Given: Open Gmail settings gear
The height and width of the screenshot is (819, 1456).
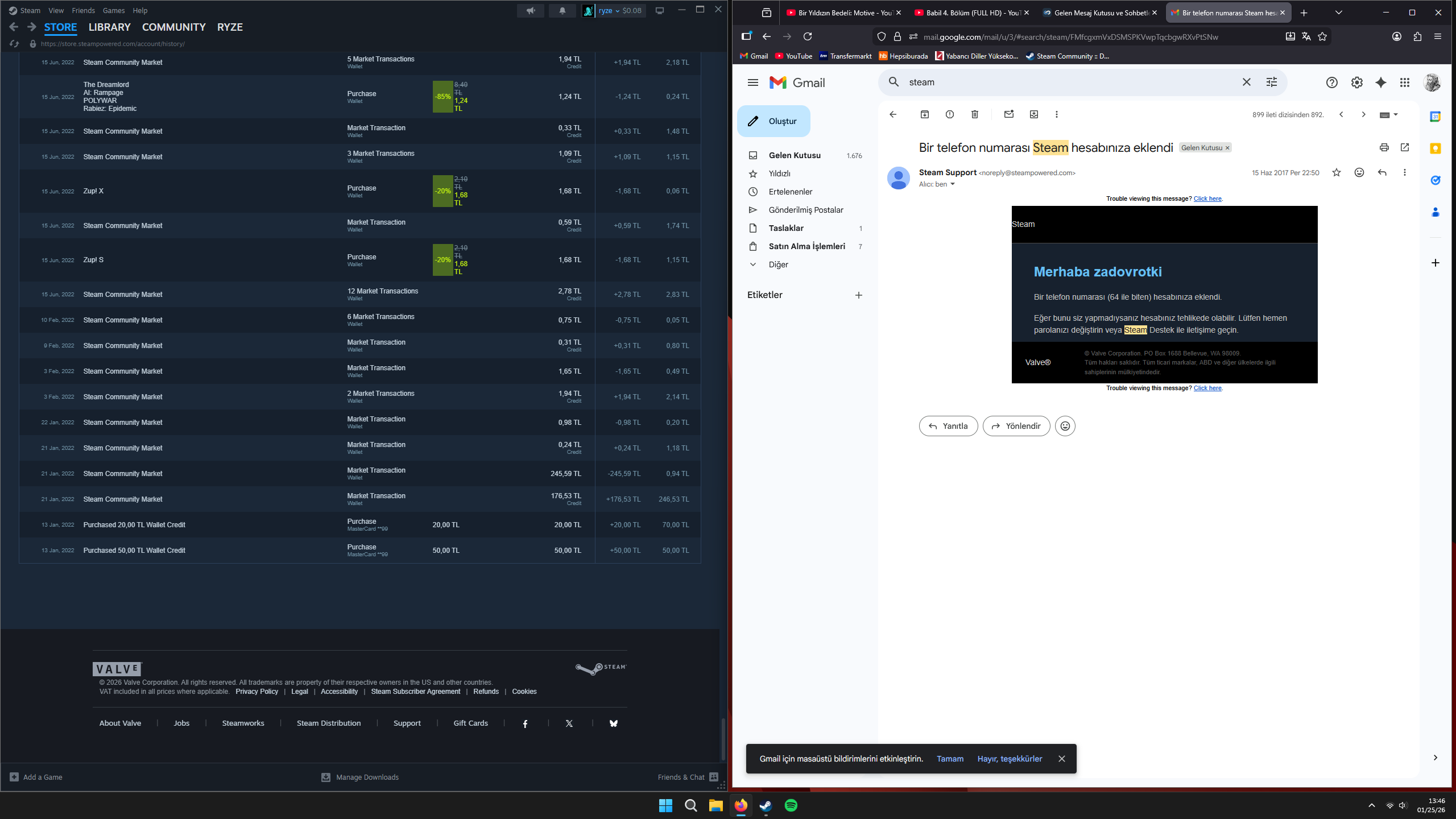Looking at the screenshot, I should tap(1357, 82).
